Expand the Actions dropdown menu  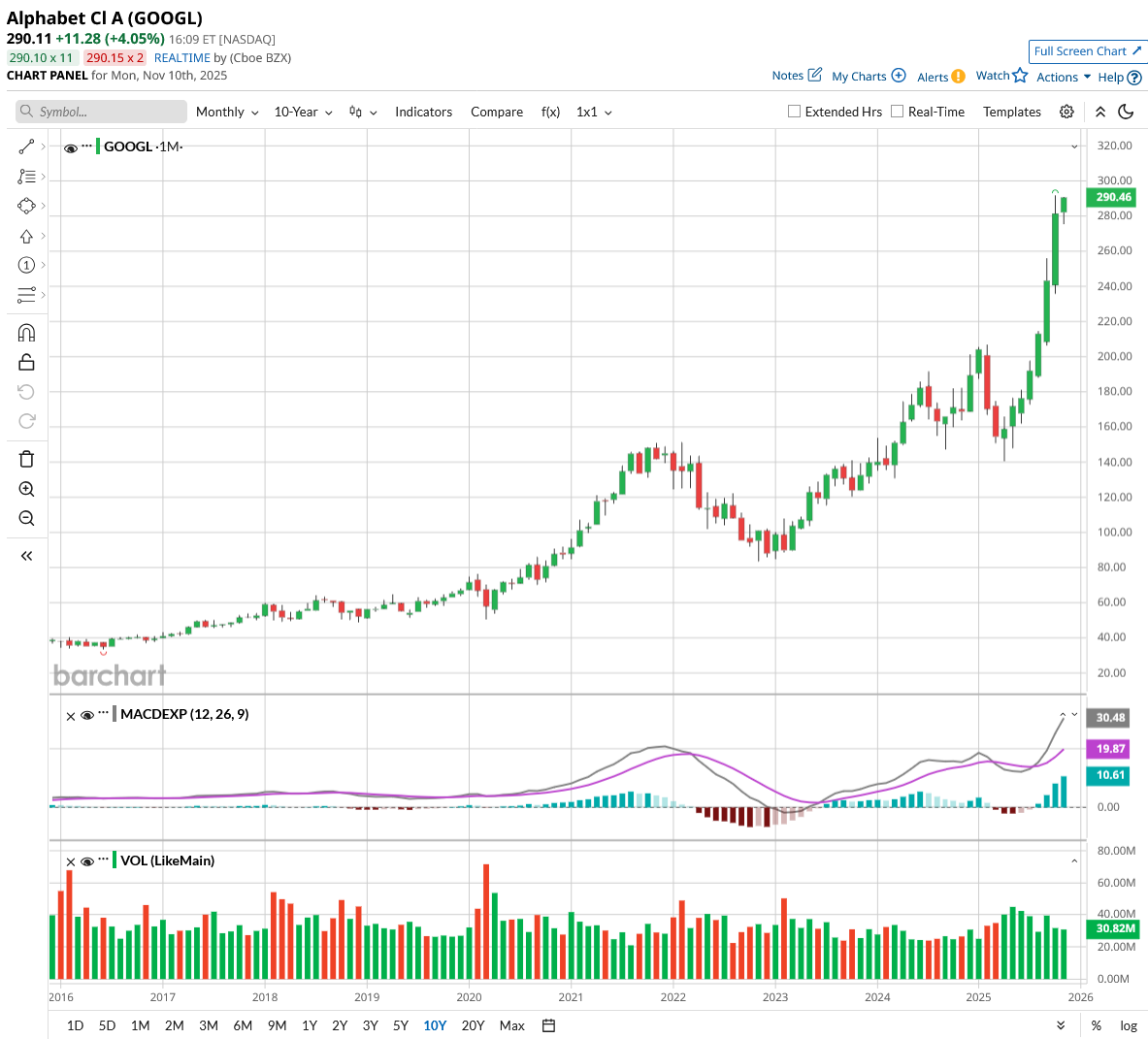pos(1063,77)
